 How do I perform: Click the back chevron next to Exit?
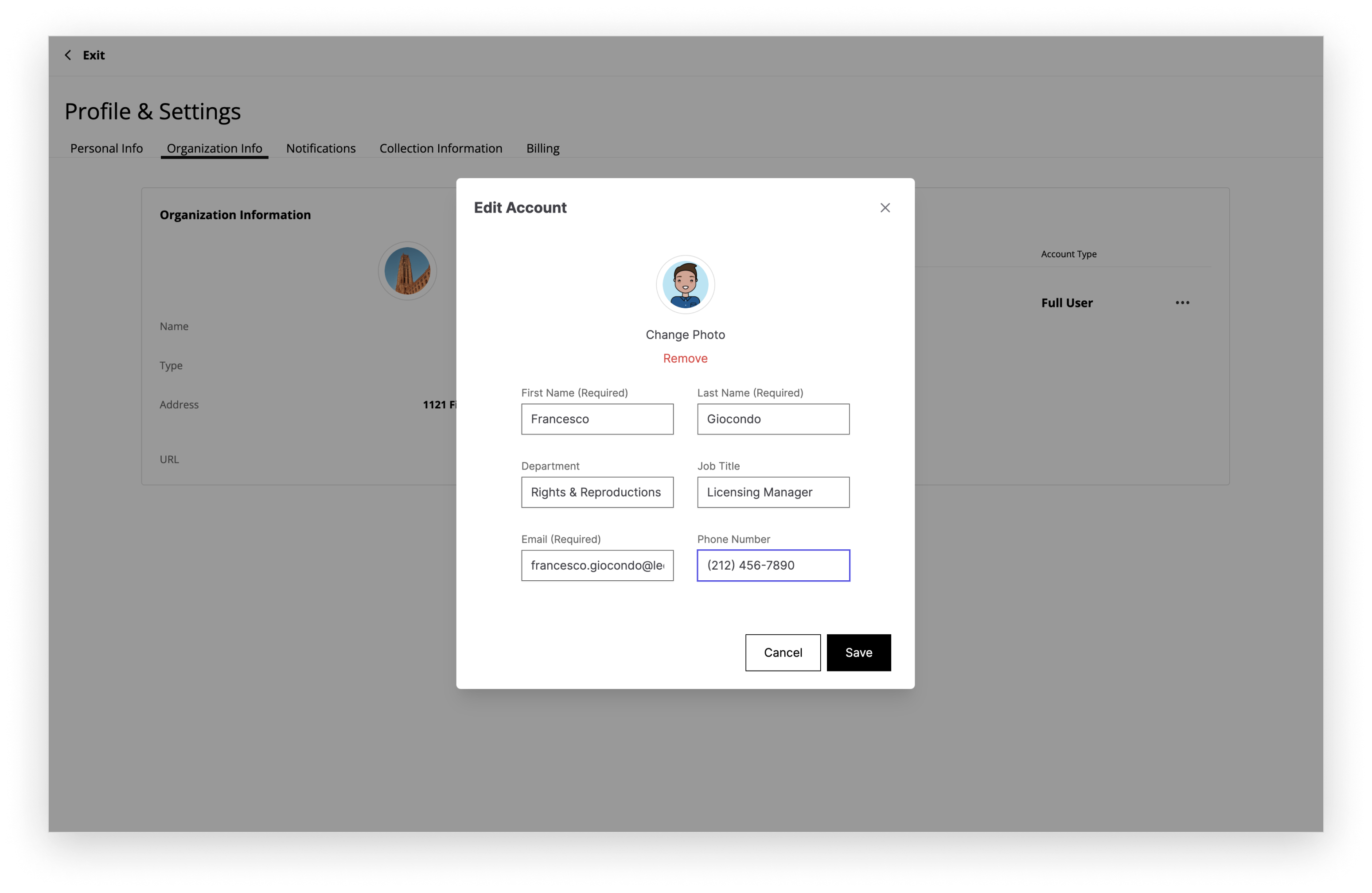[68, 55]
